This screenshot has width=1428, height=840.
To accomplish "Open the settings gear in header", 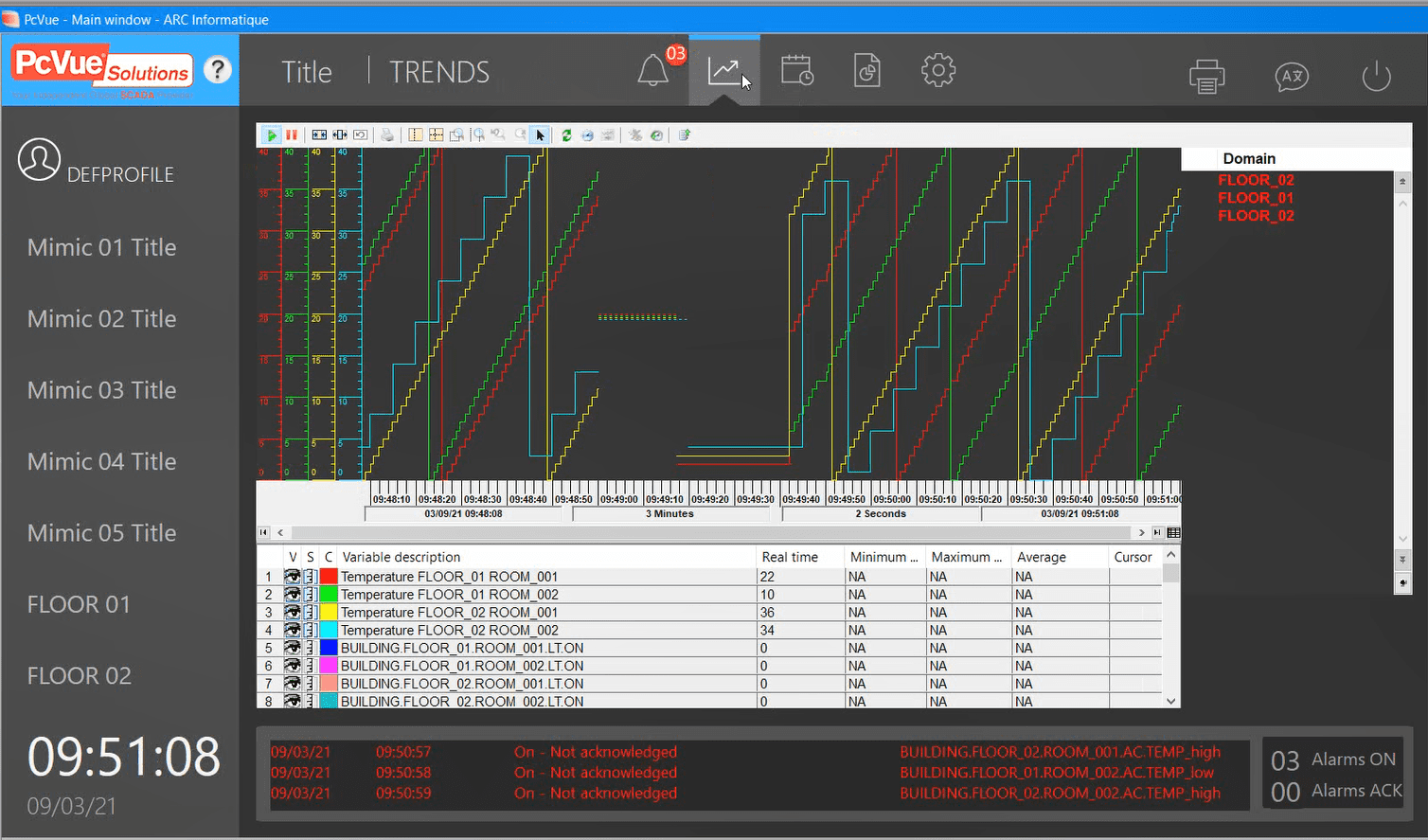I will pyautogui.click(x=938, y=71).
